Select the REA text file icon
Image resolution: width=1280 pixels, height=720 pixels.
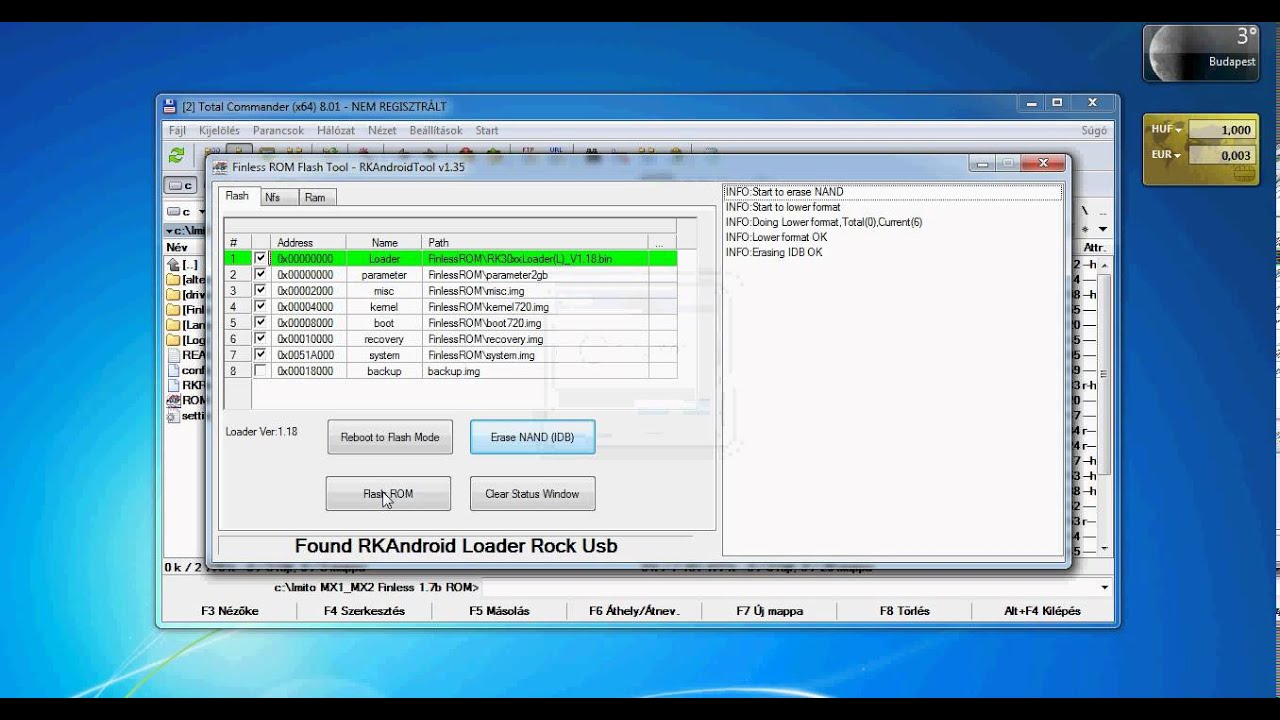(173, 355)
